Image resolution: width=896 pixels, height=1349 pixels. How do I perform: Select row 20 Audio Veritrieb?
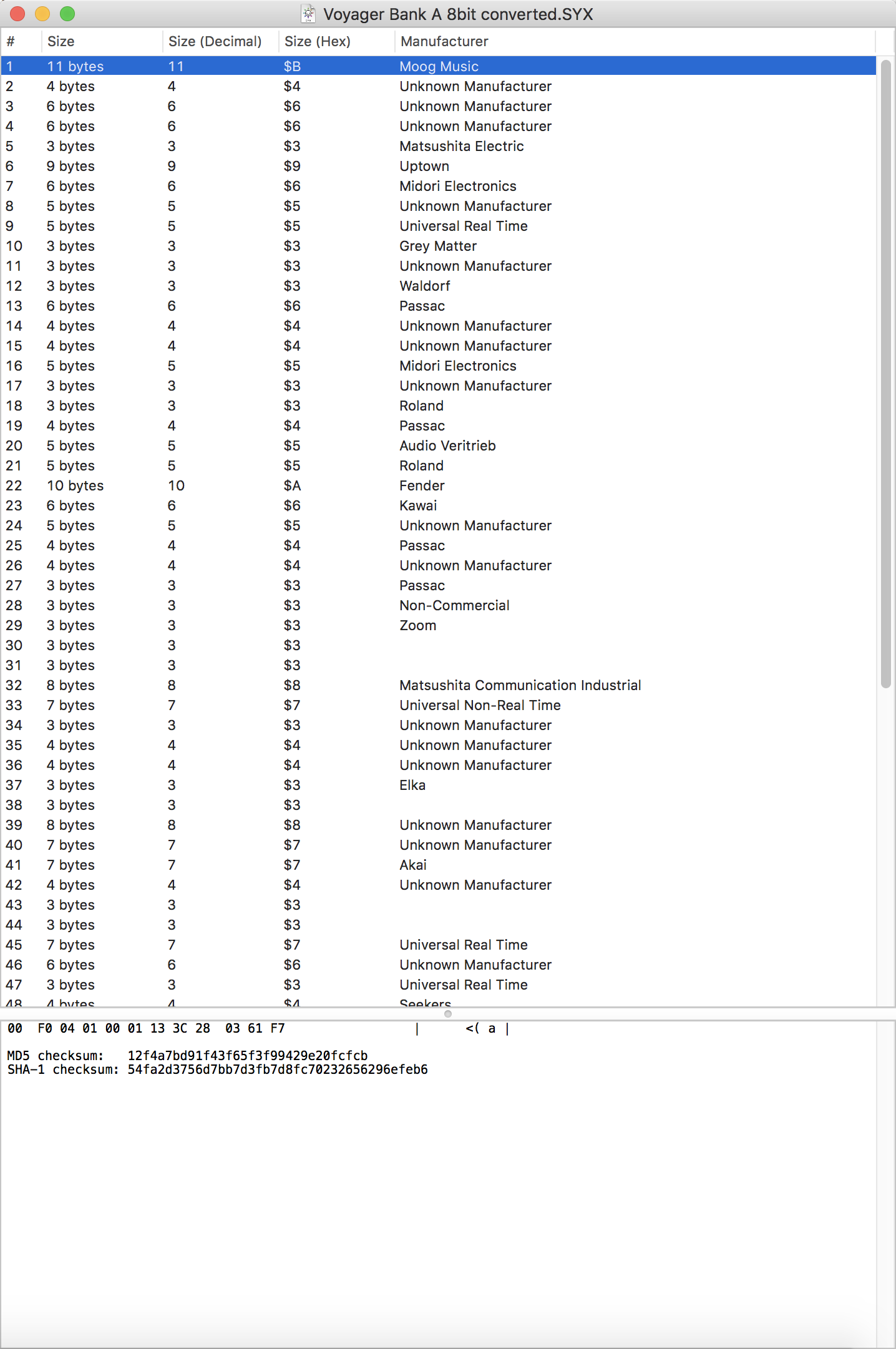pos(447,446)
